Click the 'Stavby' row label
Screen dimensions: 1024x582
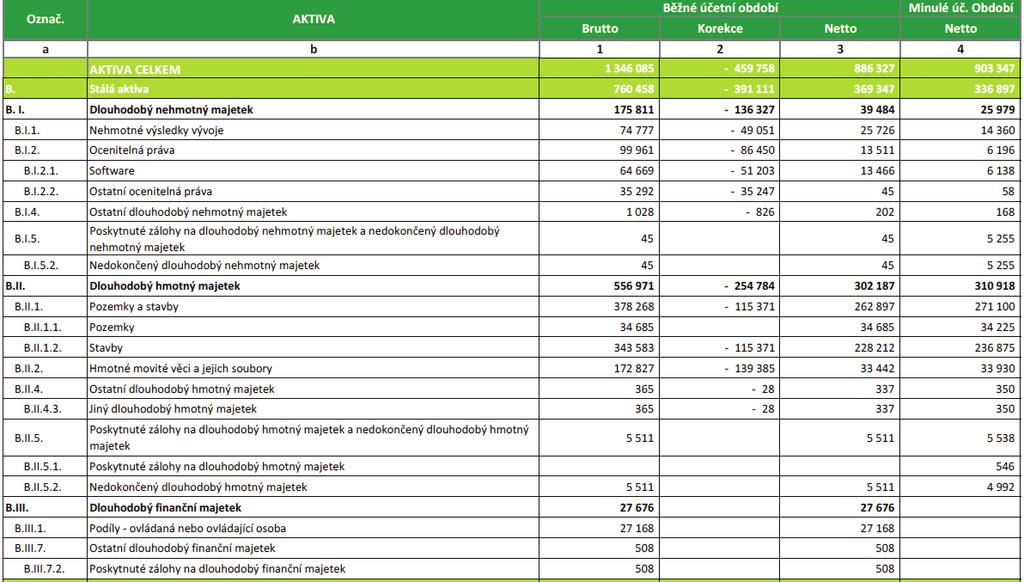[106, 348]
